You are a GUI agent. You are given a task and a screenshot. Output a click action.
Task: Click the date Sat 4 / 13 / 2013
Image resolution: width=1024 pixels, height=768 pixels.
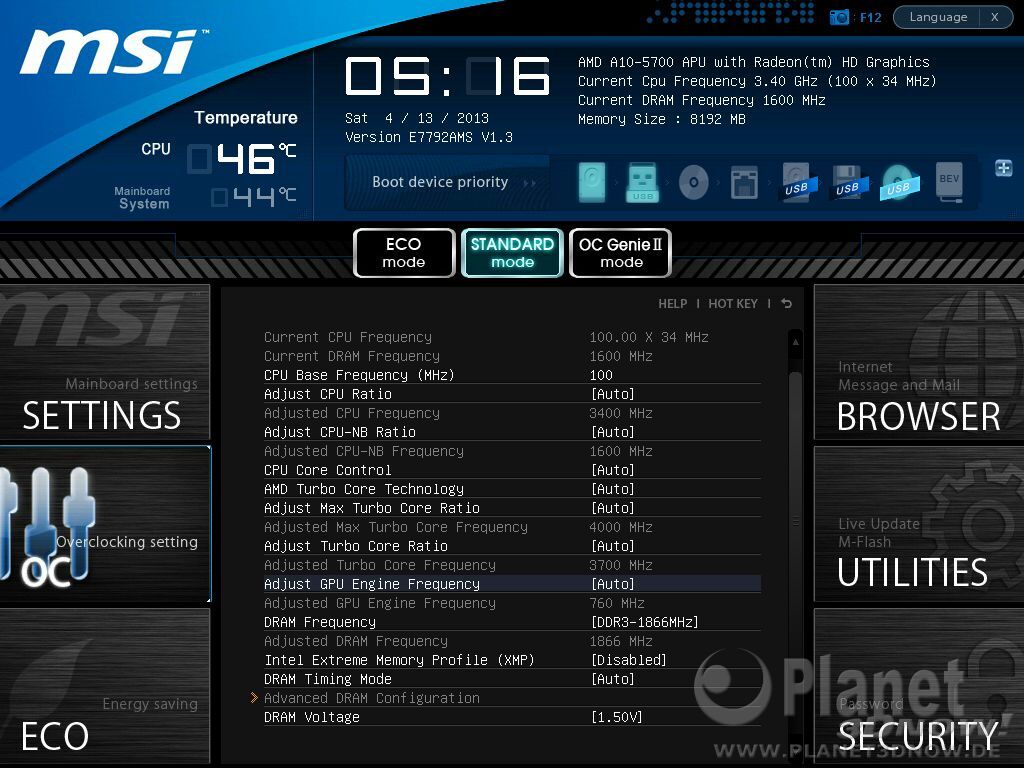[417, 118]
